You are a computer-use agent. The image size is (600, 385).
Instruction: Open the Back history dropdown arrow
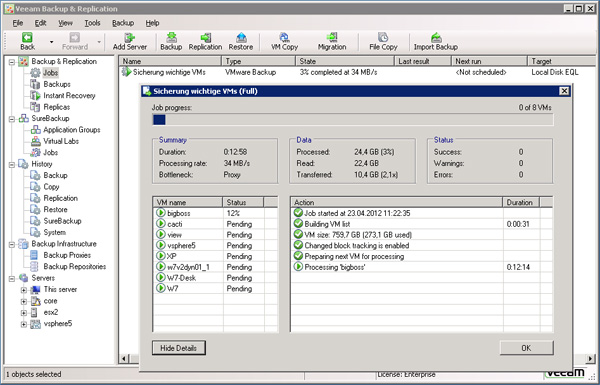51,42
